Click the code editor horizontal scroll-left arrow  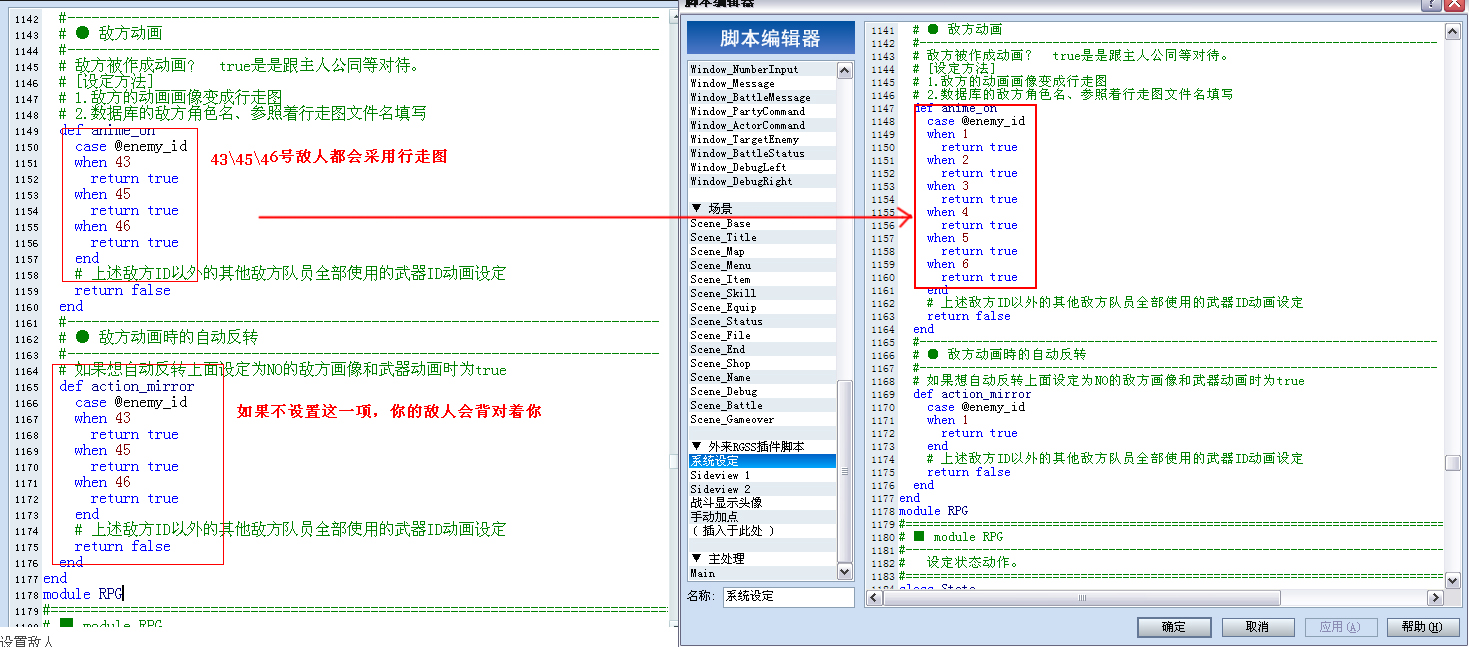click(x=875, y=598)
